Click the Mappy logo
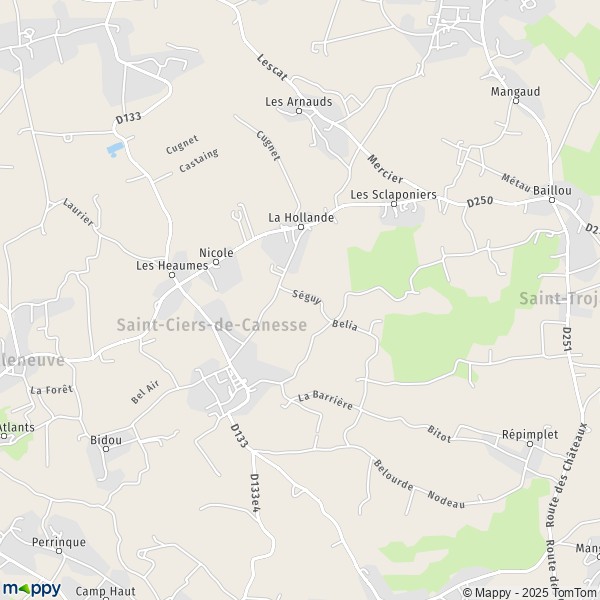 click(32, 589)
